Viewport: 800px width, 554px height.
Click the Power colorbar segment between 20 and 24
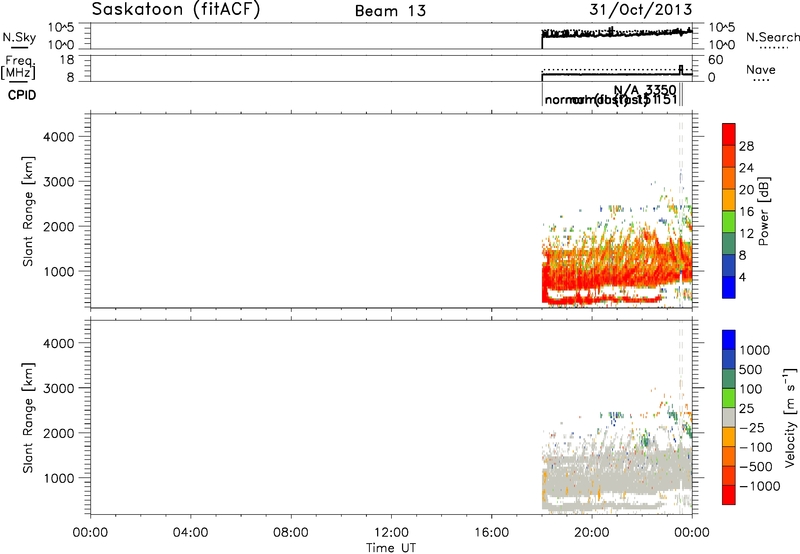click(x=729, y=178)
